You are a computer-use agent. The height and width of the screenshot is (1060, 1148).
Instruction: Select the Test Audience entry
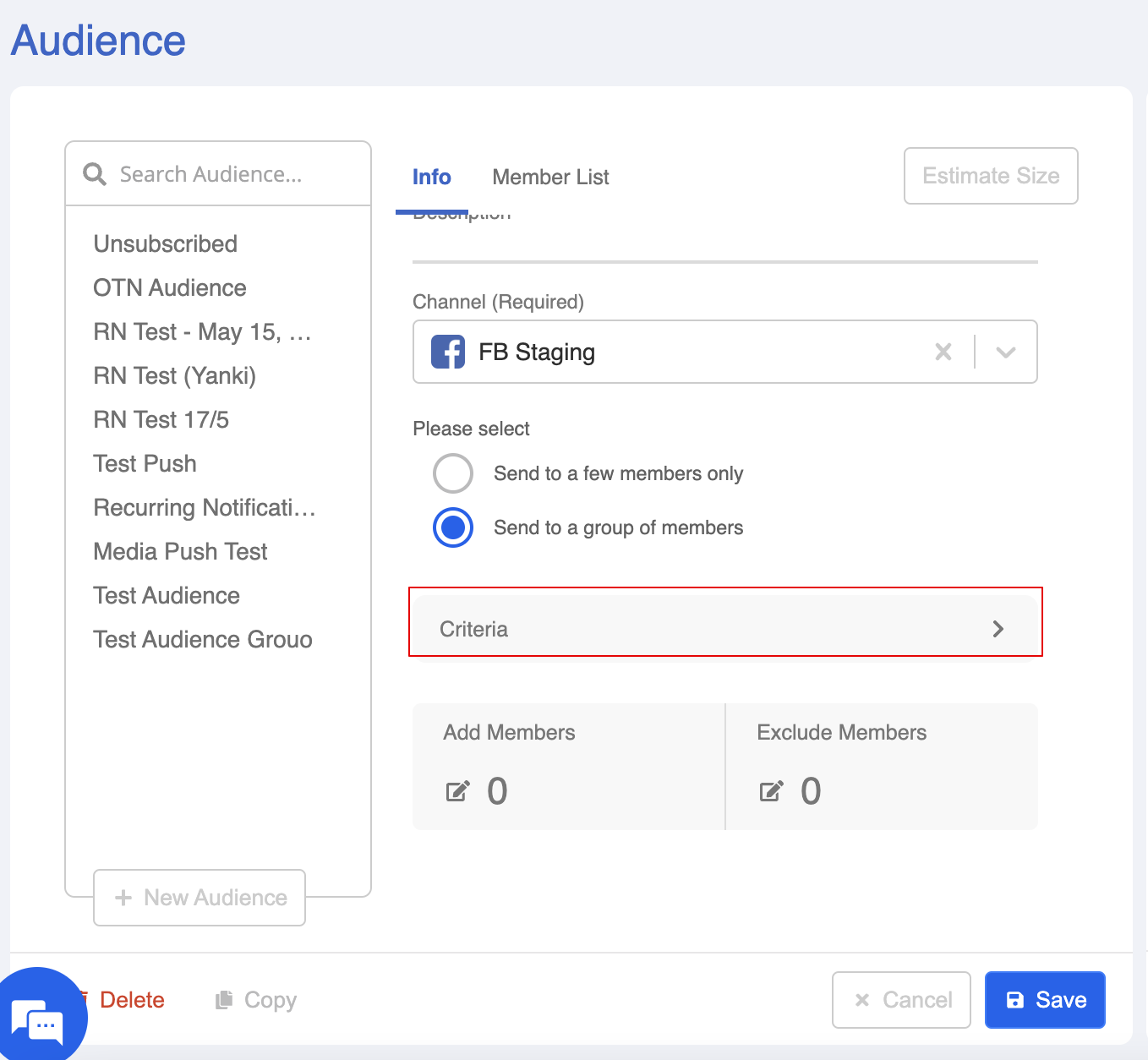click(167, 595)
